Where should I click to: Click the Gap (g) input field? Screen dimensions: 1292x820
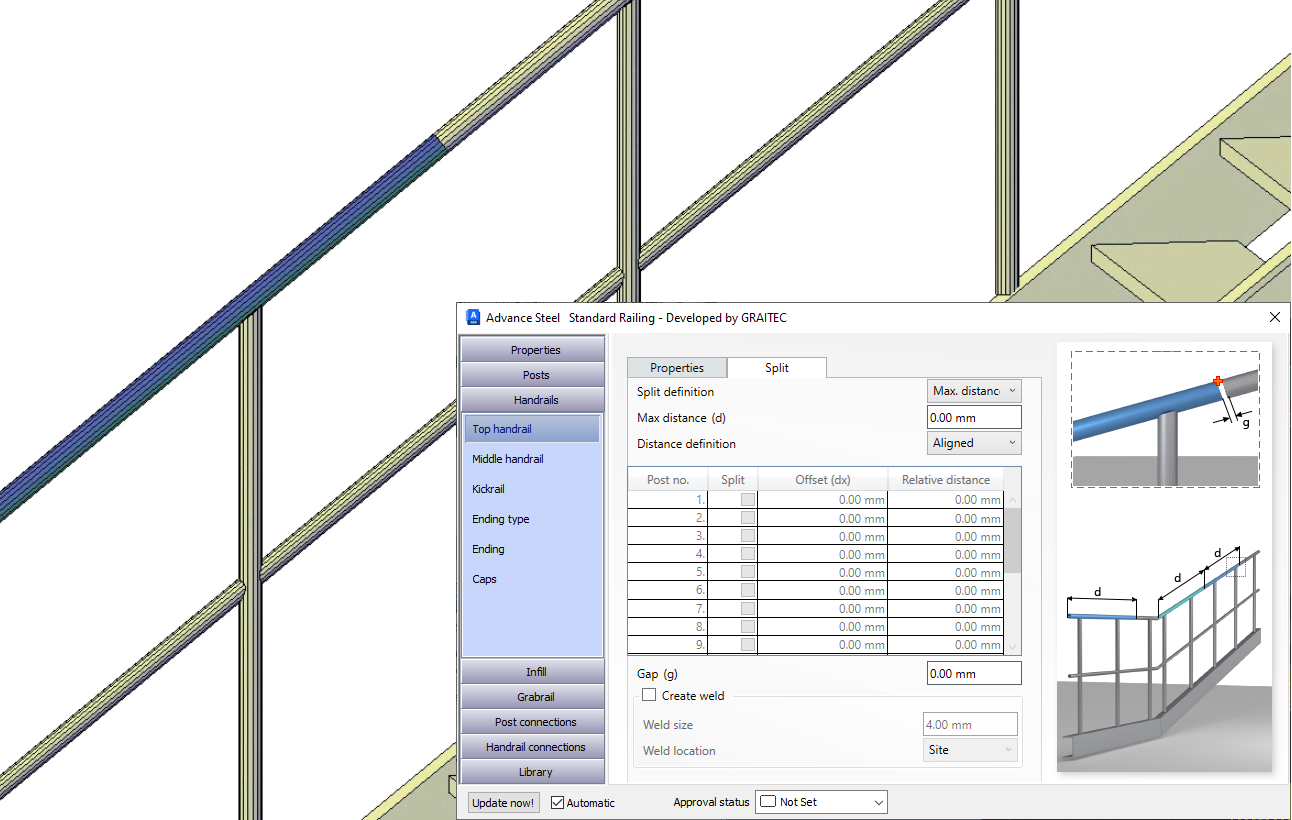pos(974,674)
